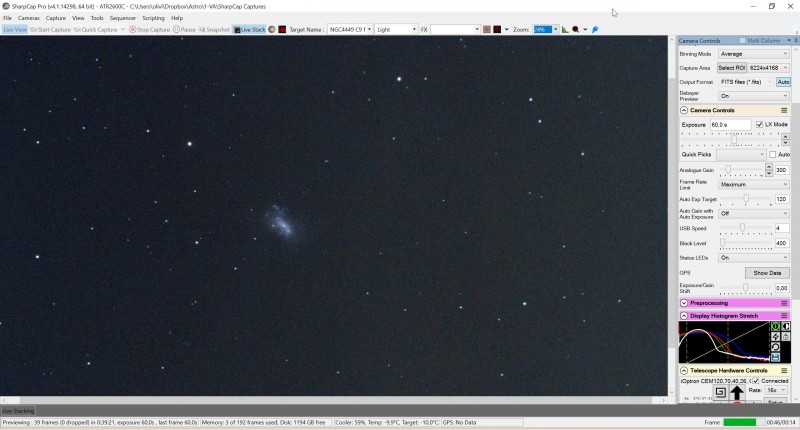Click the Live View toolbar button
This screenshot has width=800, height=430.
(x=15, y=30)
